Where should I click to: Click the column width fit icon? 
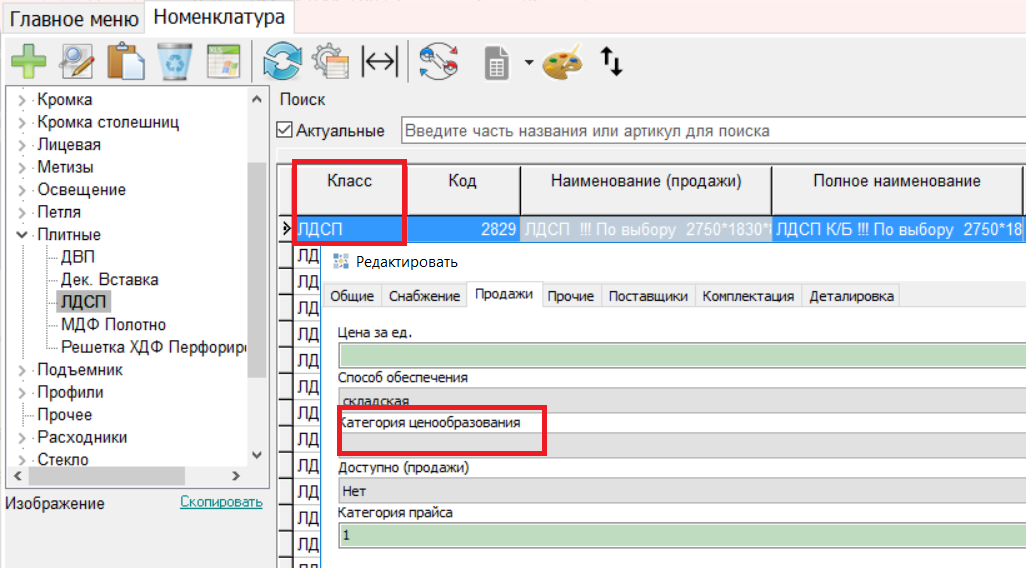click(x=379, y=62)
